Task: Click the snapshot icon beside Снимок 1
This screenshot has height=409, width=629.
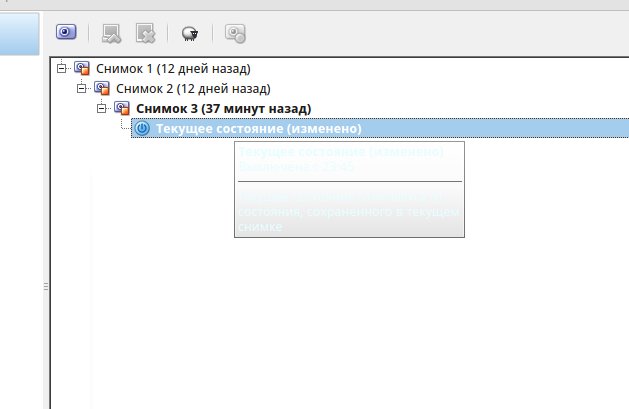Action: click(82, 68)
